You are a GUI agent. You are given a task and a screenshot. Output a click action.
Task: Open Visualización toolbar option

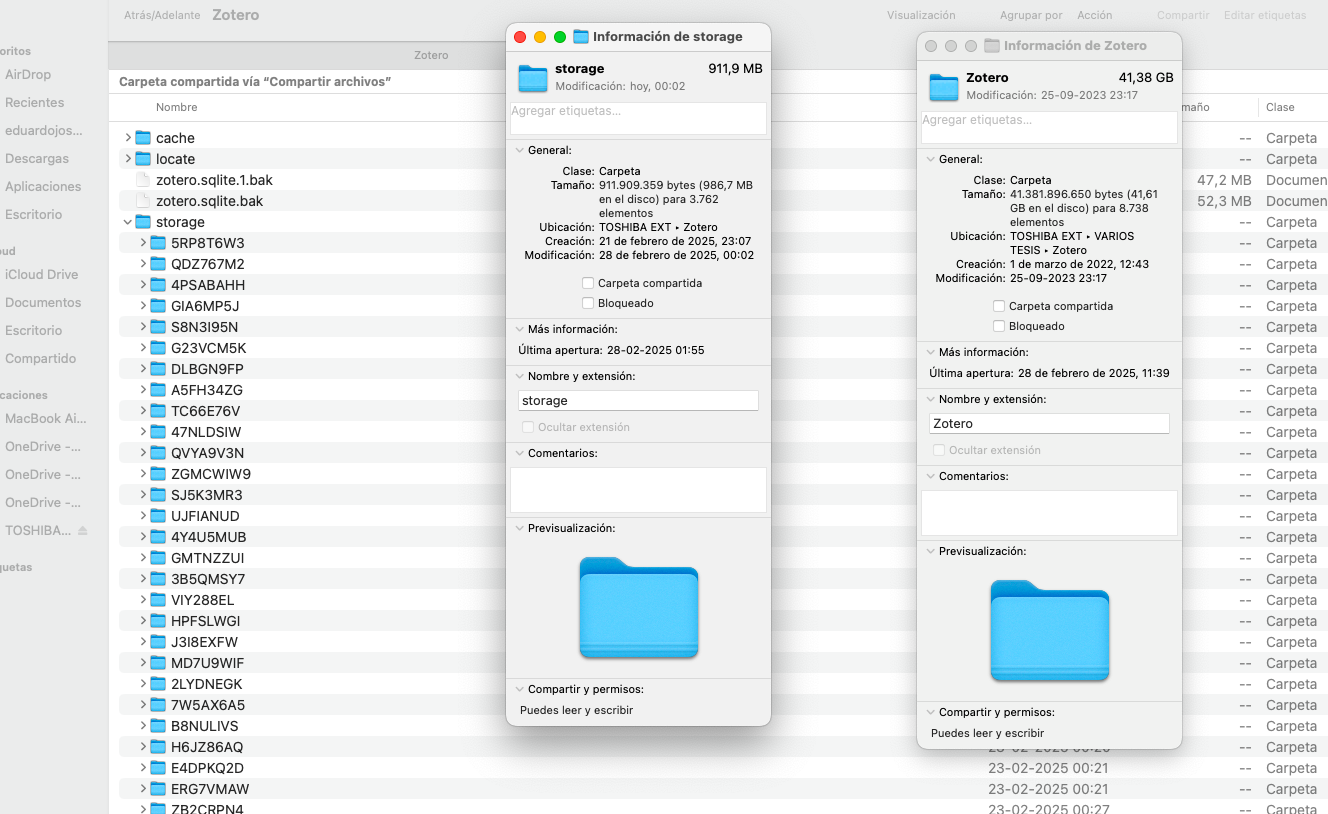point(921,15)
